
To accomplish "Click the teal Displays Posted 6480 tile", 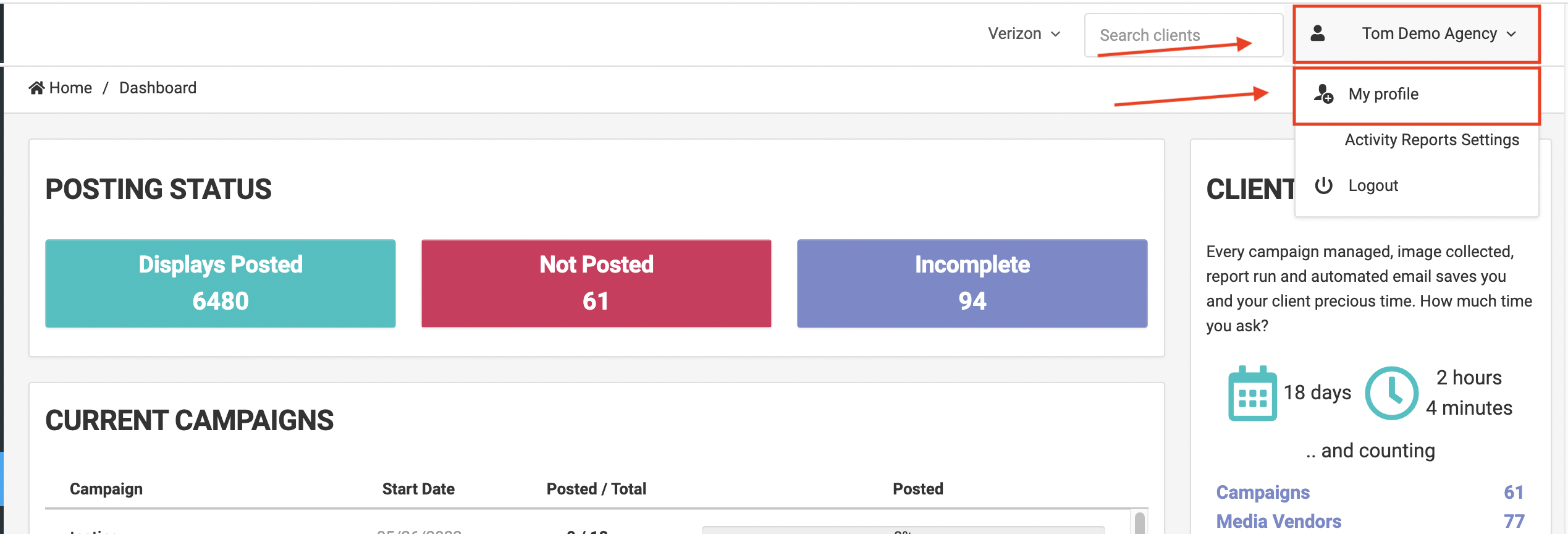I will pos(221,284).
